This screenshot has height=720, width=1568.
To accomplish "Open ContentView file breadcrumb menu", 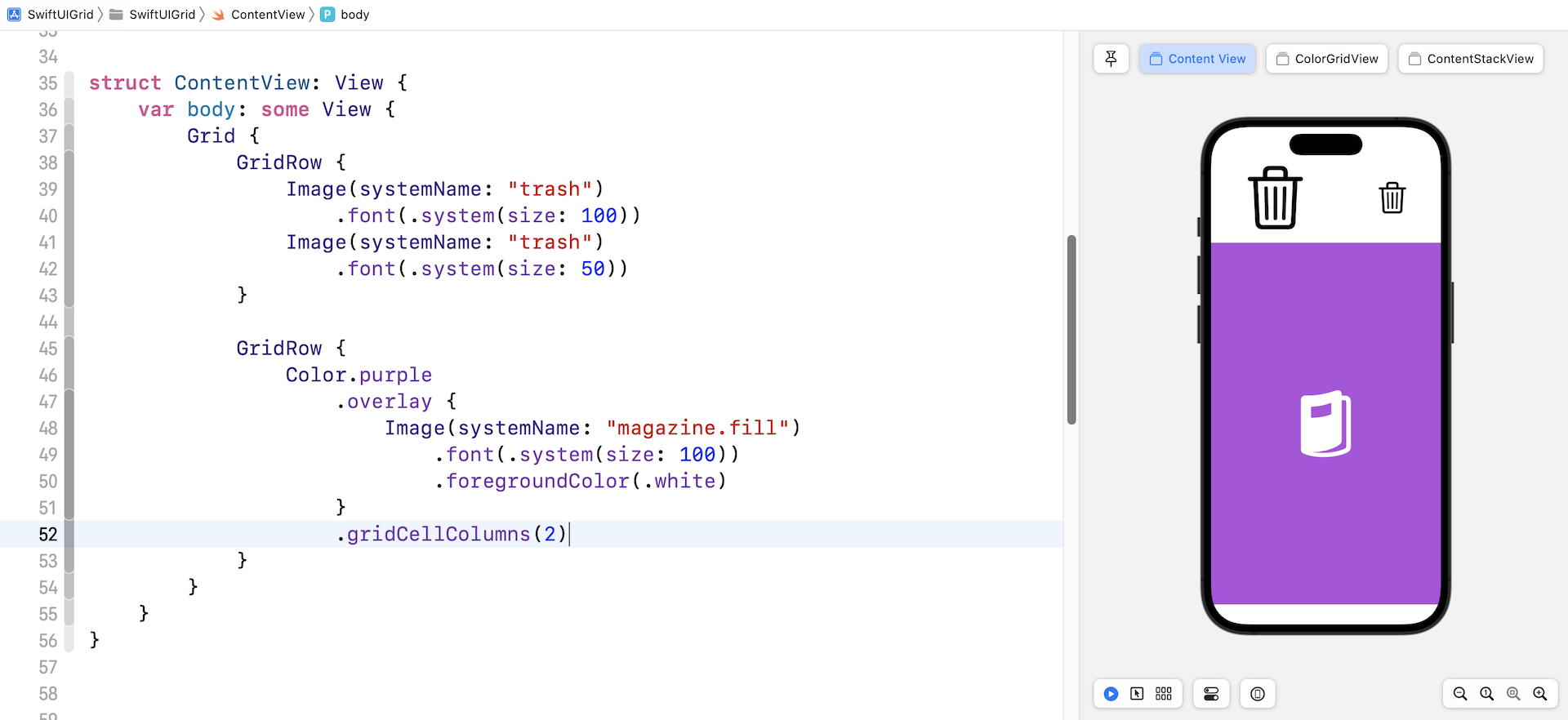I will click(x=259, y=15).
